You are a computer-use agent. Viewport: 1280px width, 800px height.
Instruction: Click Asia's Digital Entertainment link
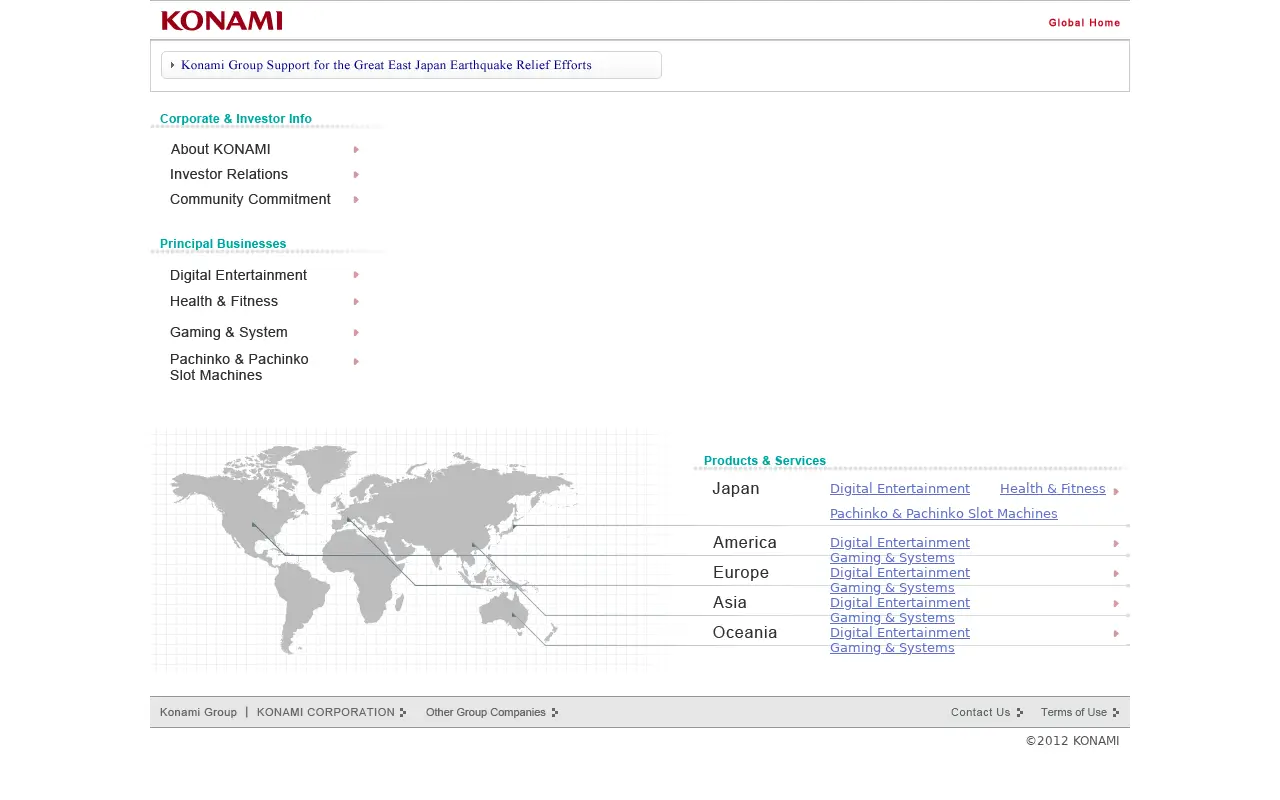click(x=900, y=603)
